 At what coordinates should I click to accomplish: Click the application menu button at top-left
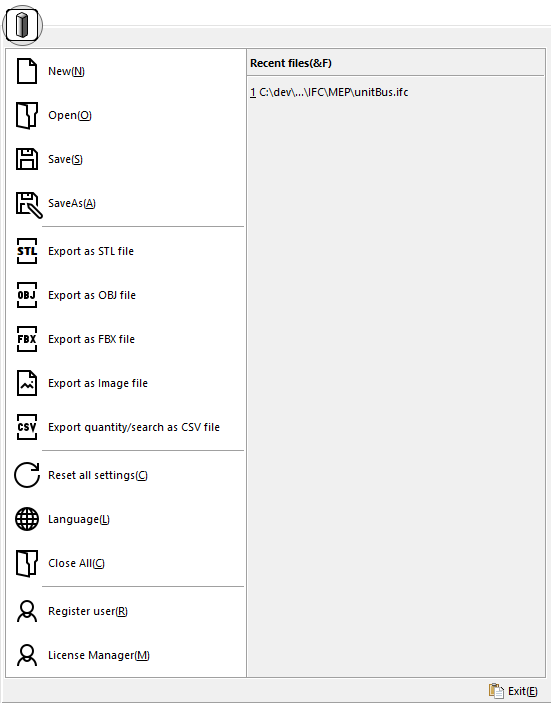(22, 26)
